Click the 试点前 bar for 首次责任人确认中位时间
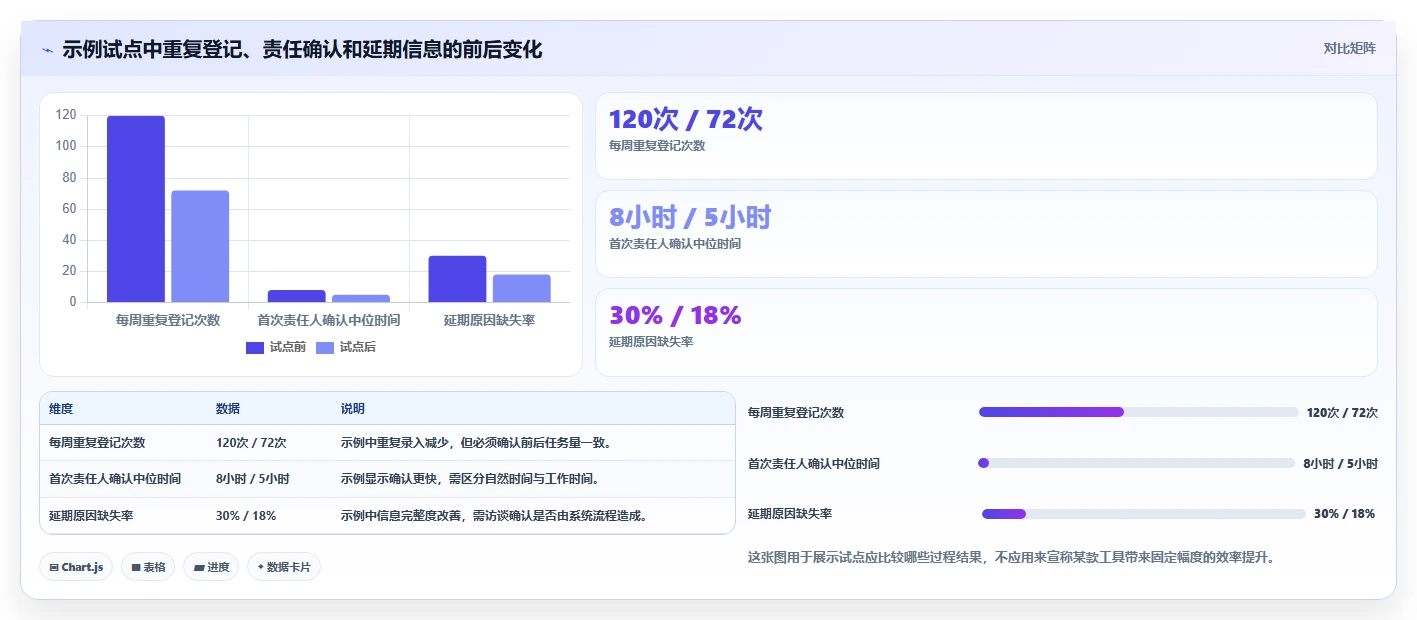1417x620 pixels. 297,296
